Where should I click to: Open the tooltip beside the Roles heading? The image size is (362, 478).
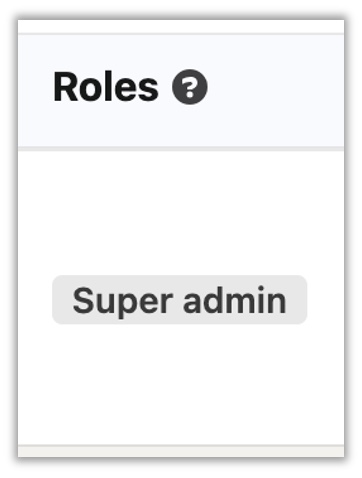190,87
